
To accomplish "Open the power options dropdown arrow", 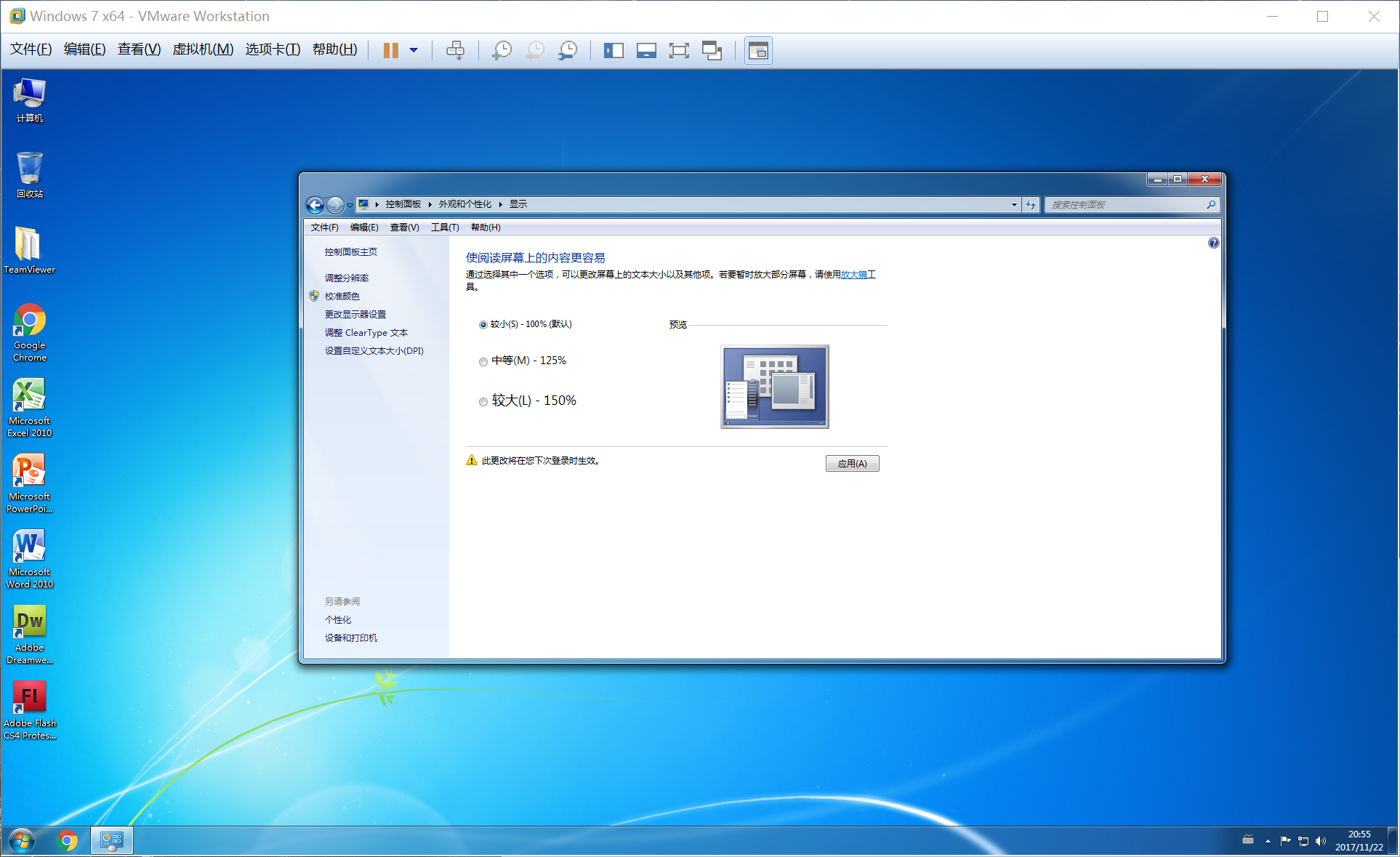I will tap(414, 50).
